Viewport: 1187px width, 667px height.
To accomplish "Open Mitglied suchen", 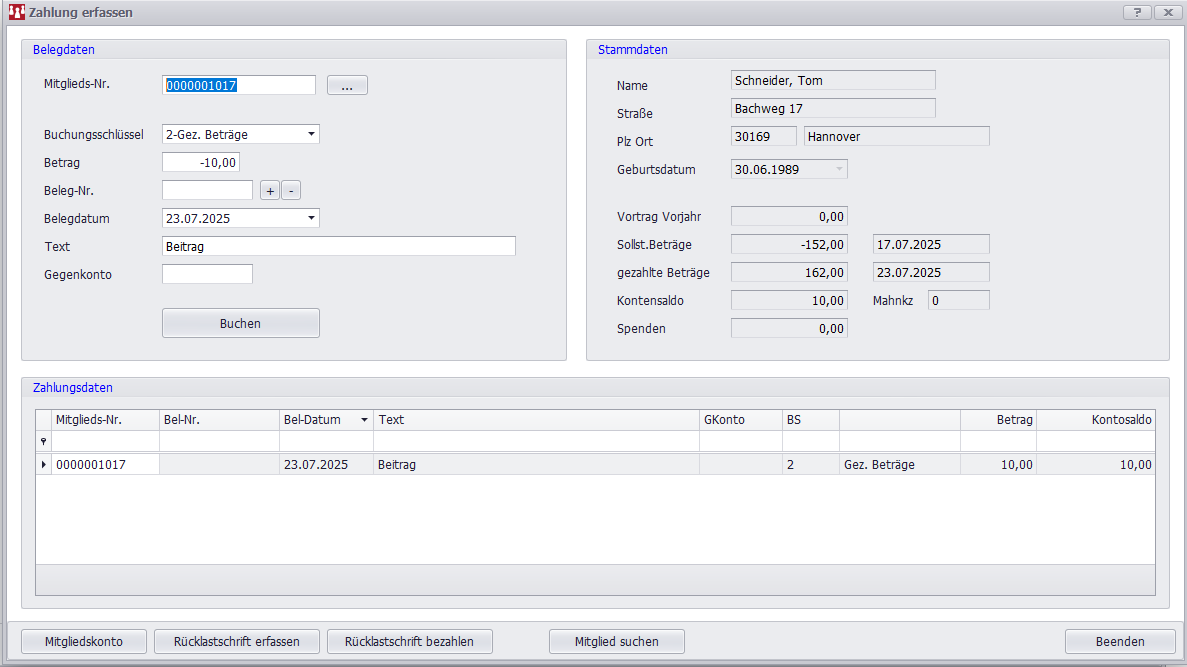I will coord(616,641).
